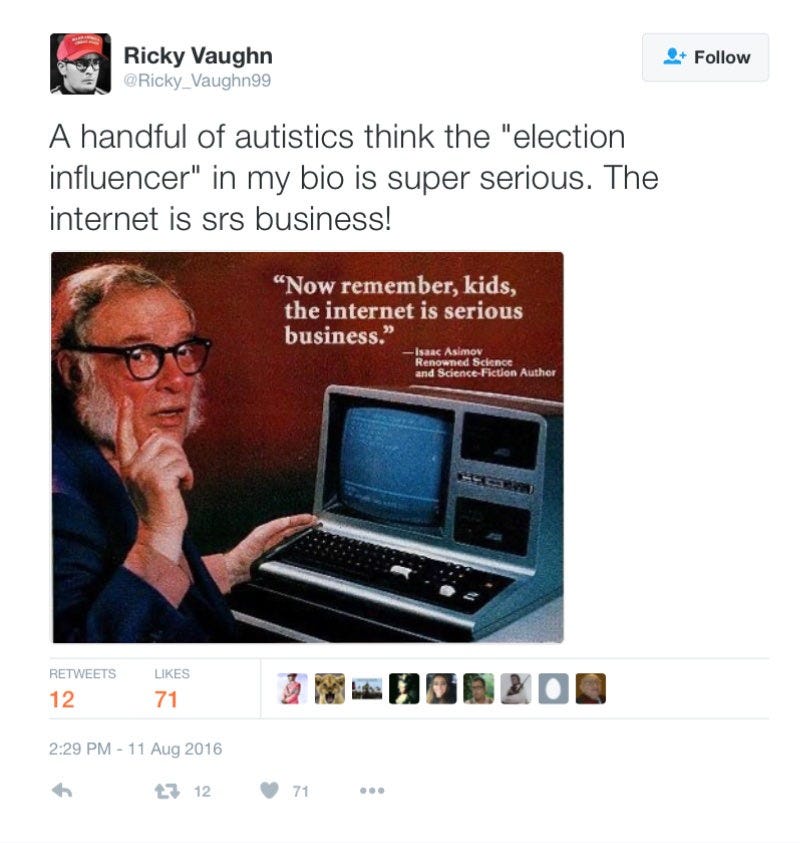Like the tweet with heart icon
Image resolution: width=800 pixels, height=843 pixels.
[269, 790]
